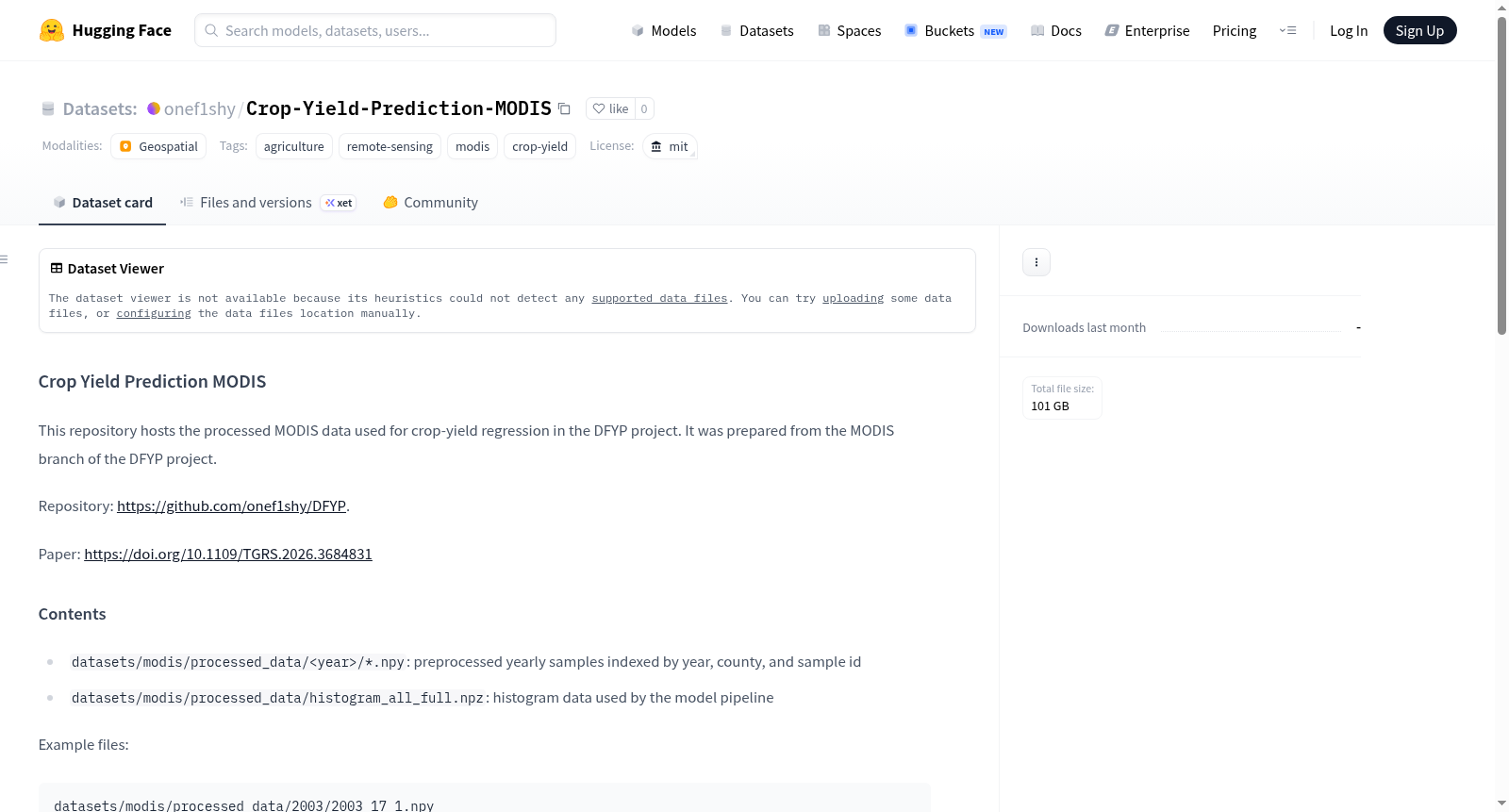
Task: Open the configuring link
Action: coord(154,313)
